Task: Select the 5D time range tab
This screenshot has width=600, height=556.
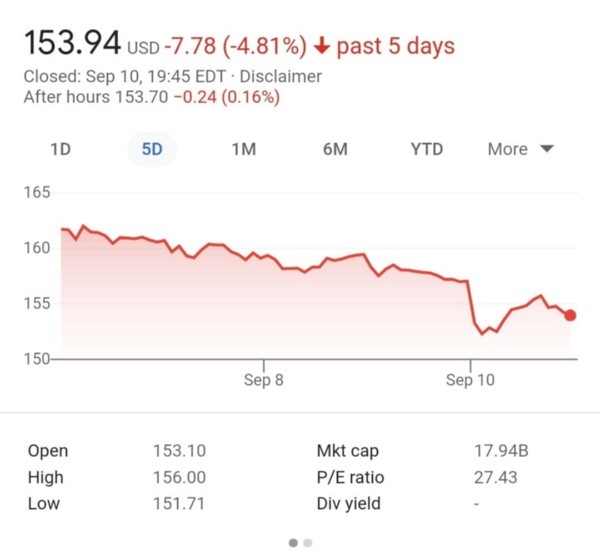Action: click(152, 149)
